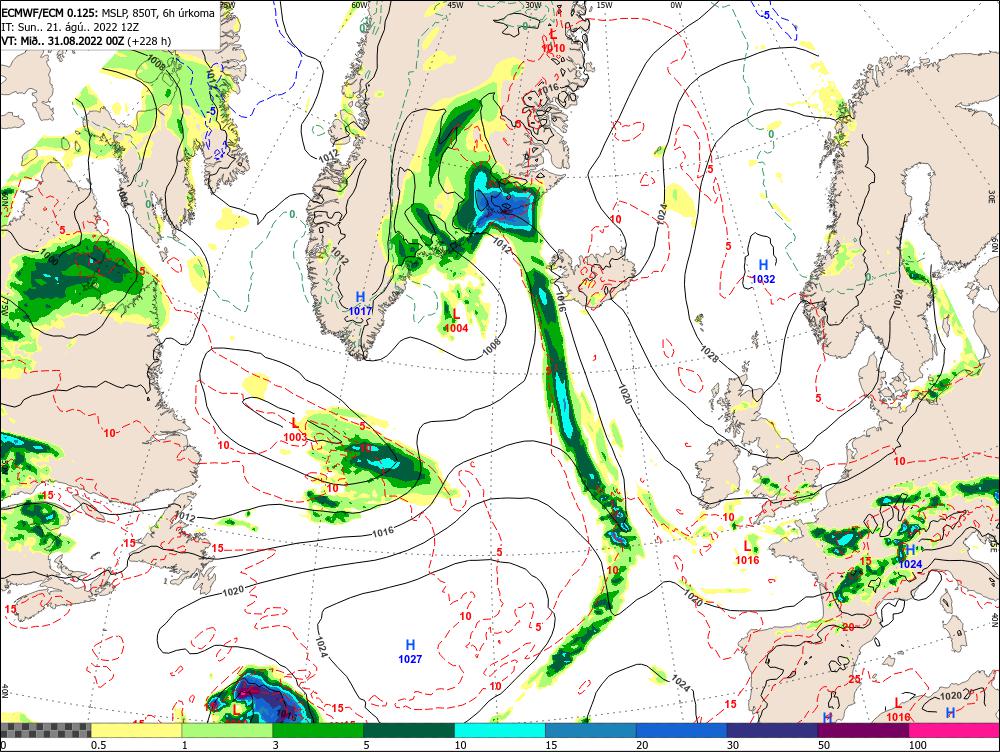Screen dimensions: 1000x752
Task: Click the header line 'ECMWF/ECM 0.125: MSLP, 850T, 6h úrkoma'
Action: pos(108,13)
